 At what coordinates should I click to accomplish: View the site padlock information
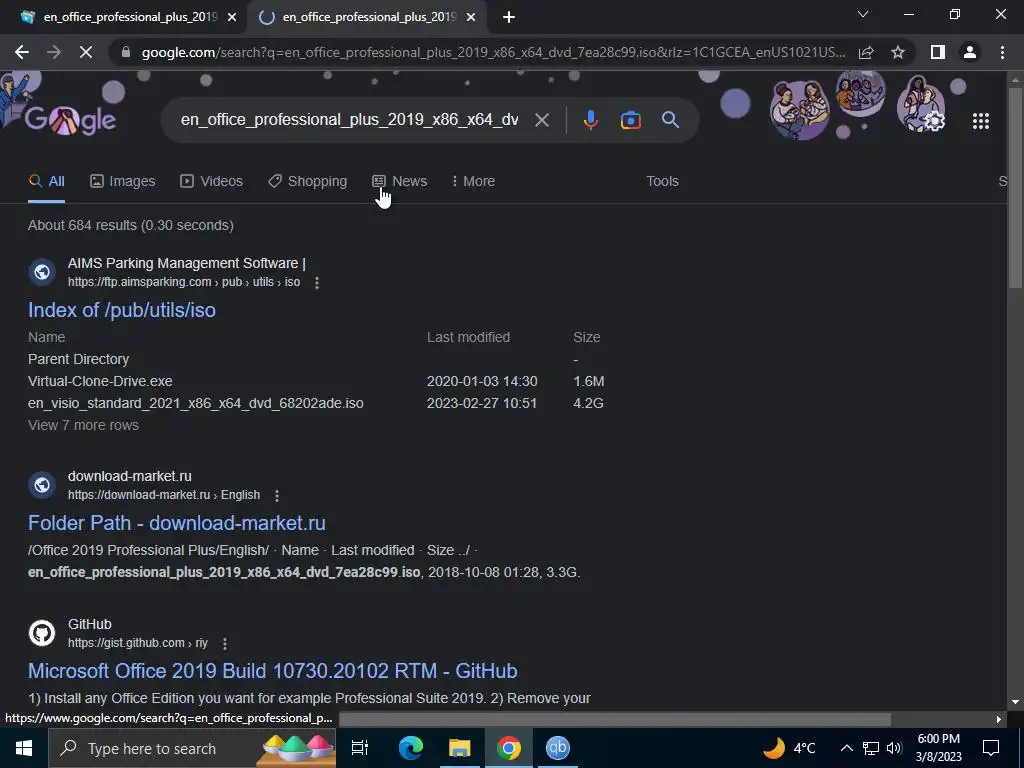point(126,52)
